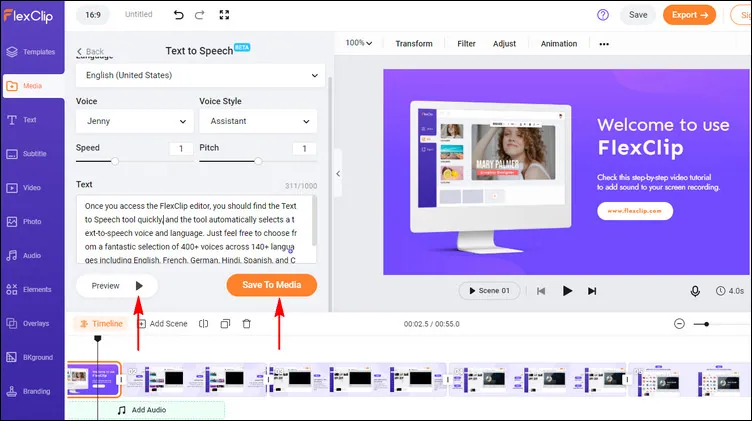The height and width of the screenshot is (421, 752).
Task: Open the Subtitle sidebar section
Action: point(27,154)
